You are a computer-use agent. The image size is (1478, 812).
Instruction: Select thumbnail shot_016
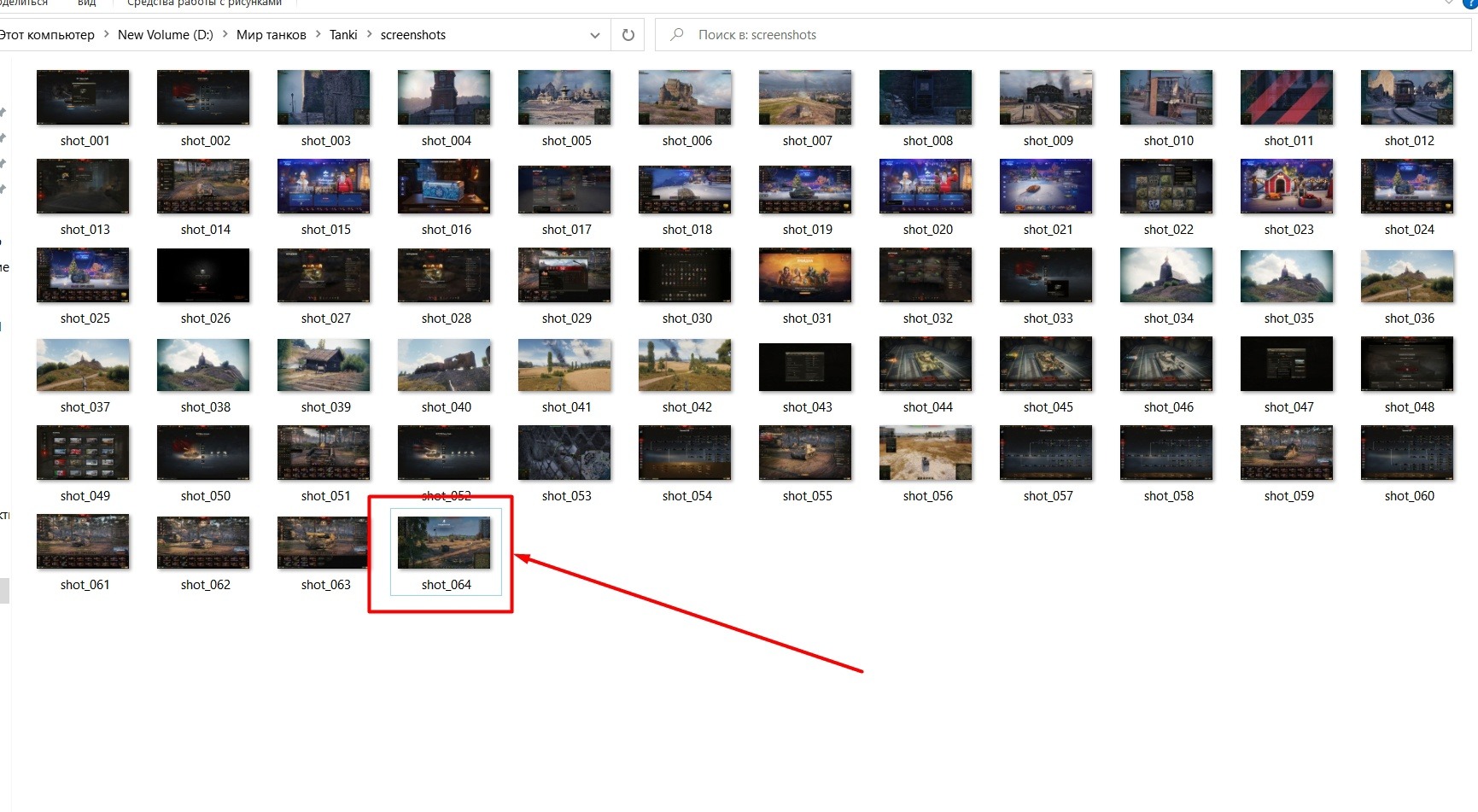tap(444, 186)
